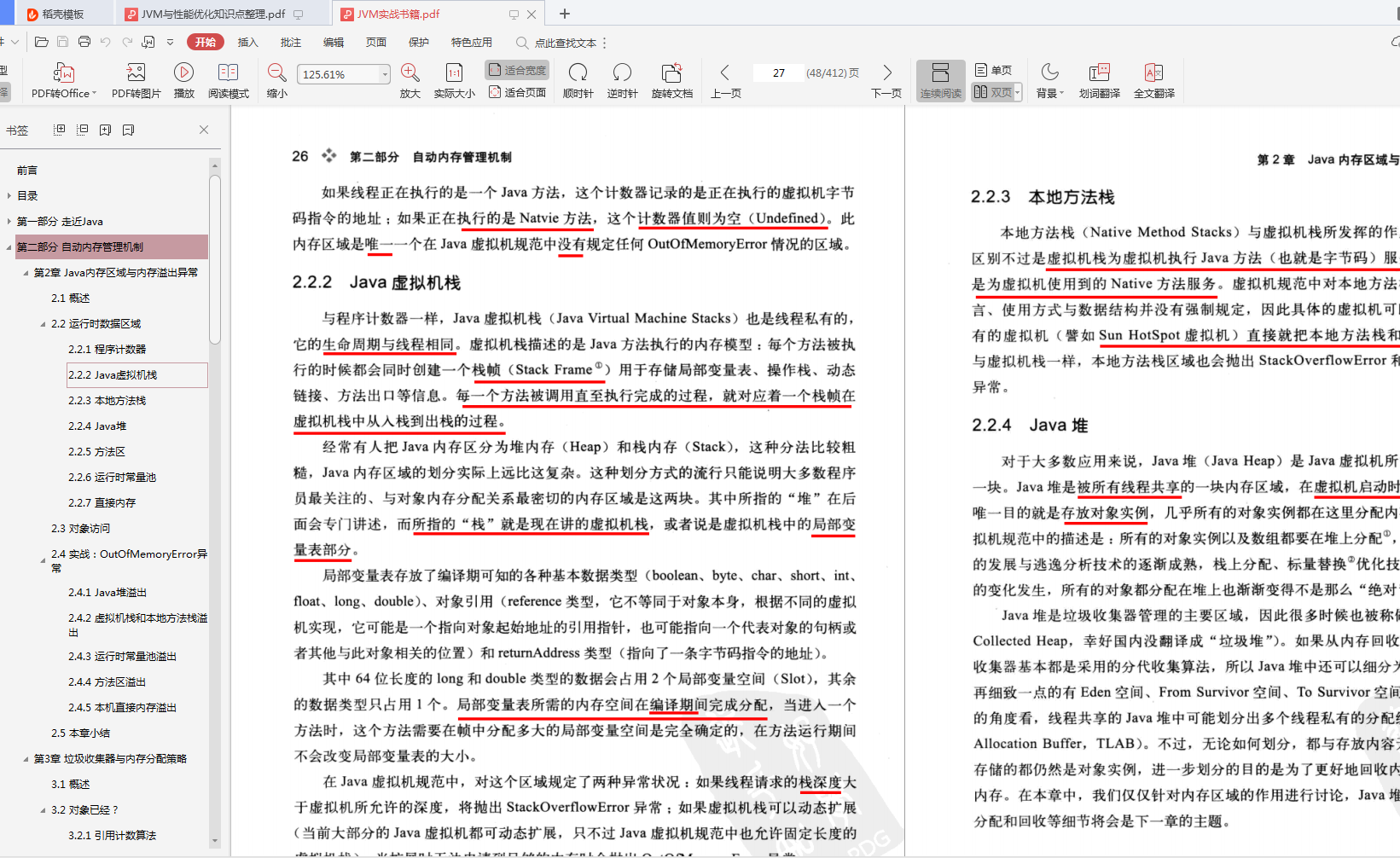Click more options dots beside search
The height and width of the screenshot is (858, 1400).
pyautogui.click(x=605, y=43)
